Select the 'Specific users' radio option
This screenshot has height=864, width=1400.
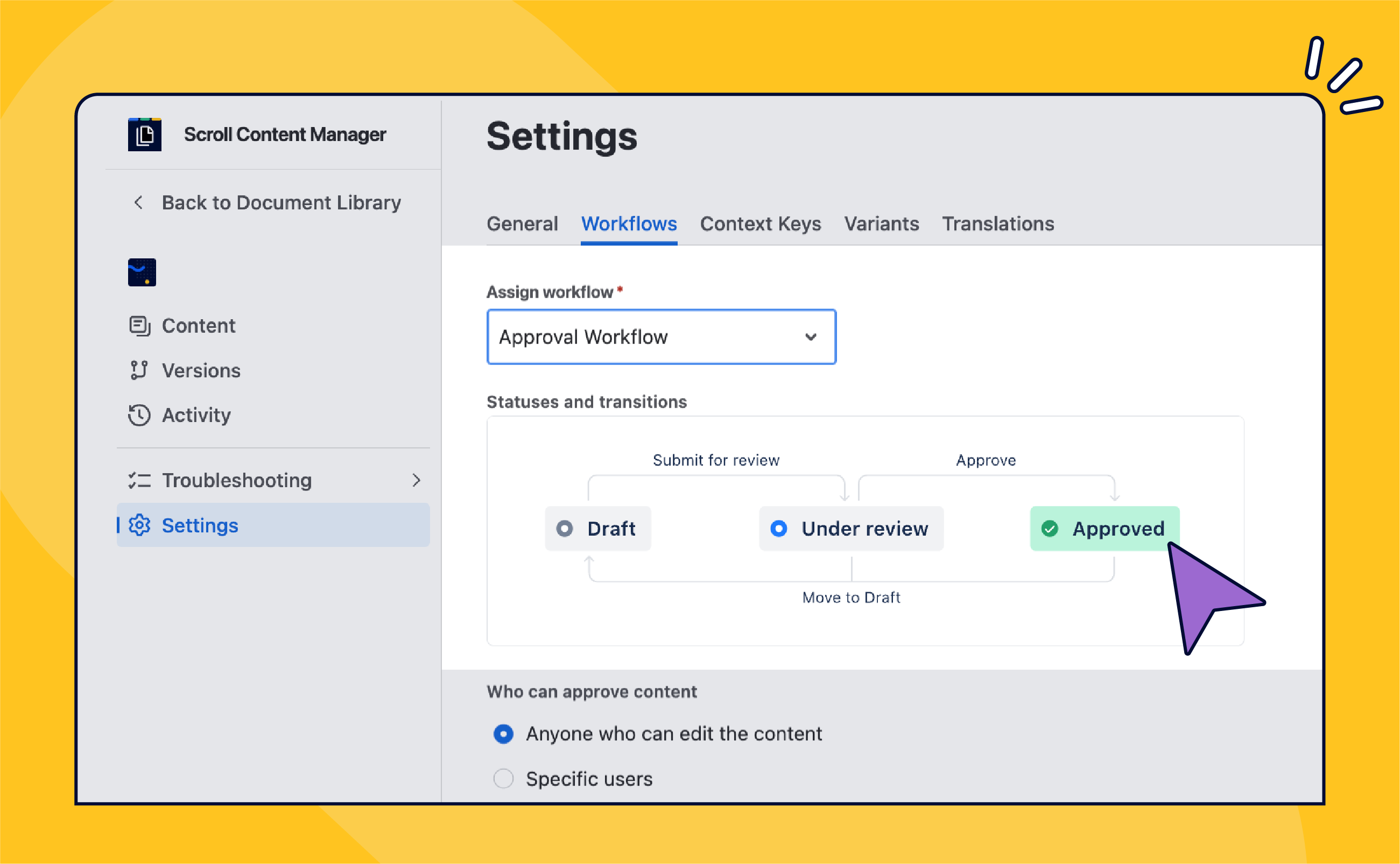point(503,778)
